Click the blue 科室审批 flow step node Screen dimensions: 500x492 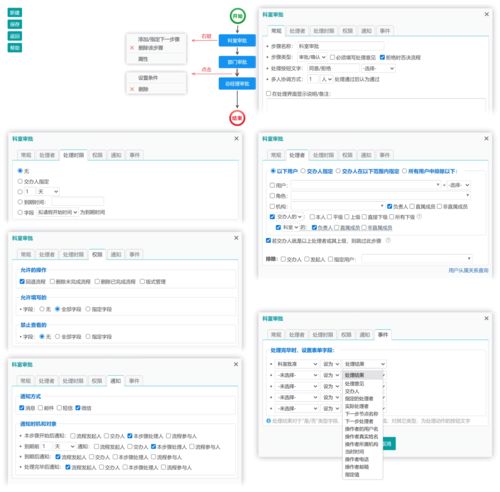coord(237,40)
